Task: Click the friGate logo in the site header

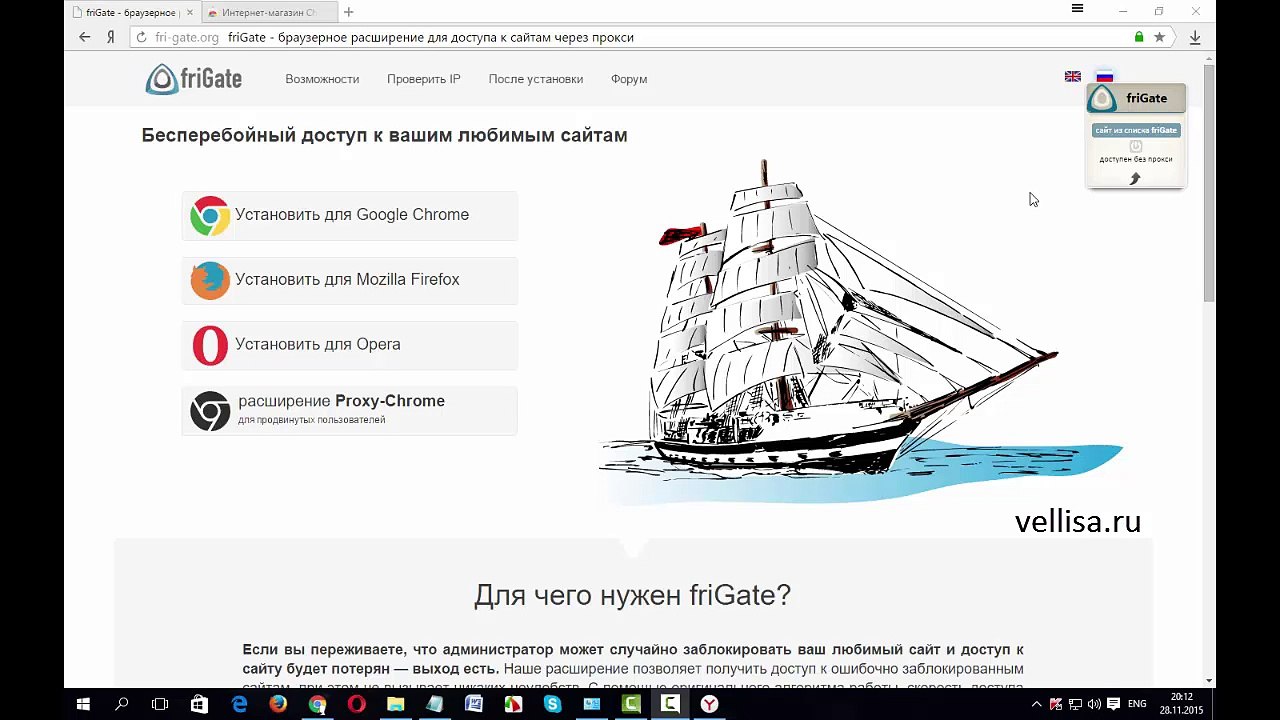Action: tap(194, 79)
